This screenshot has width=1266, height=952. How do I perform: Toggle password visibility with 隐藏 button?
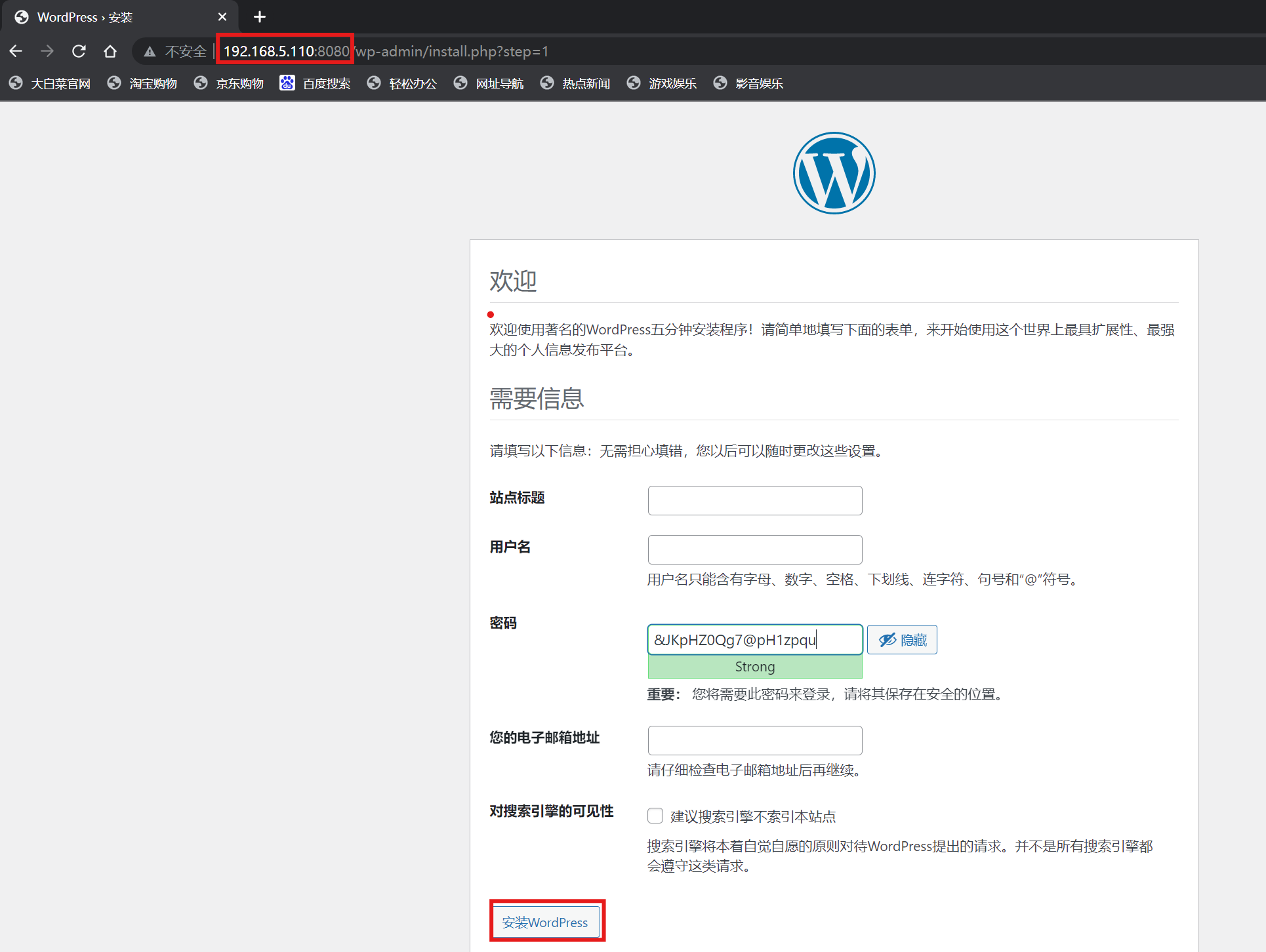tap(902, 640)
